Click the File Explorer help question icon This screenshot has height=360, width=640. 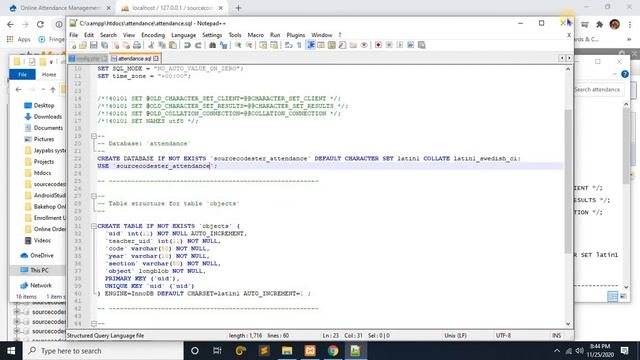coord(625,74)
